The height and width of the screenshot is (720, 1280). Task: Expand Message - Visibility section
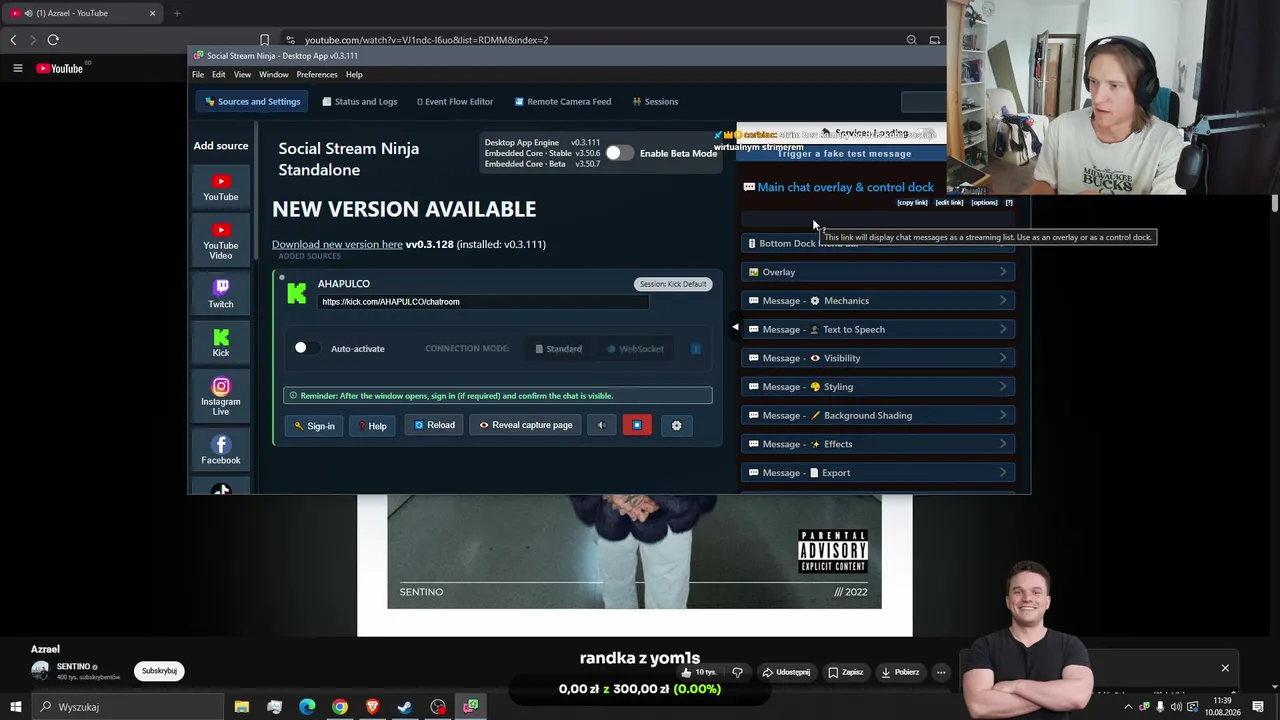878,358
